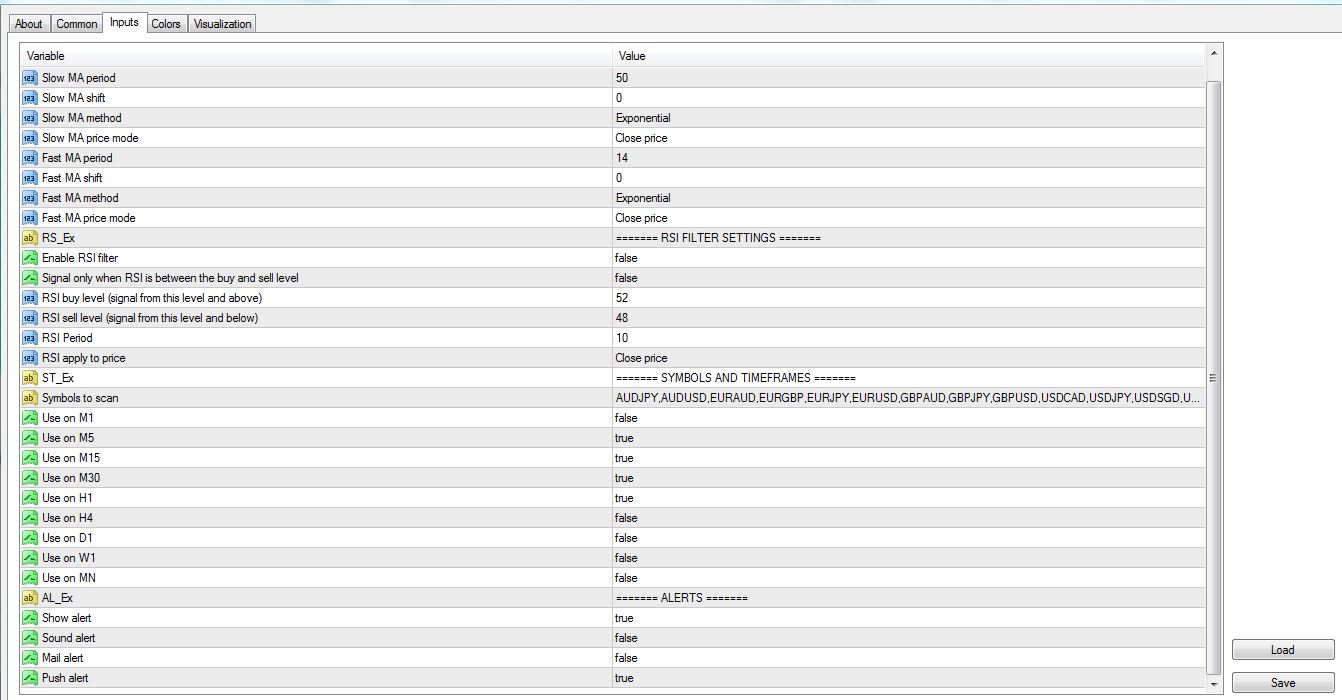The image size is (1342, 700).
Task: Open the RSI apply to price value
Action: 909,358
